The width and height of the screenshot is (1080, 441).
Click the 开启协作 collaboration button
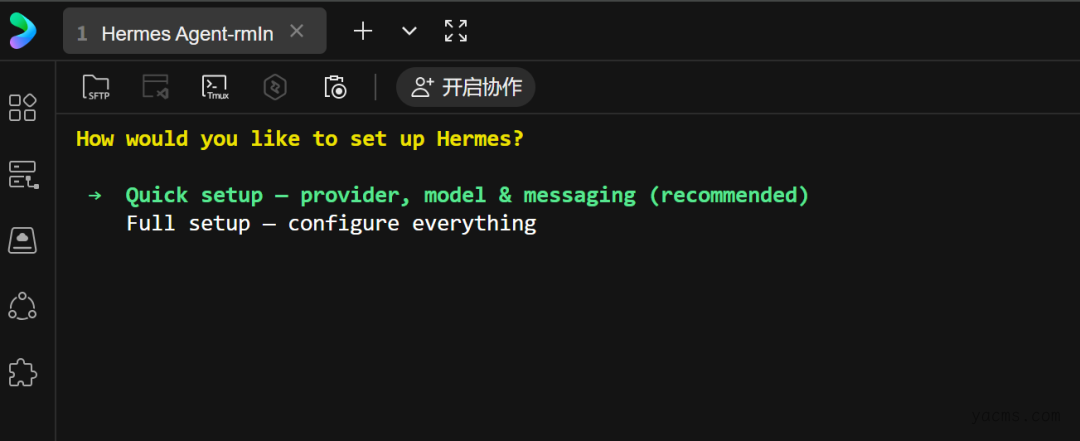(466, 87)
